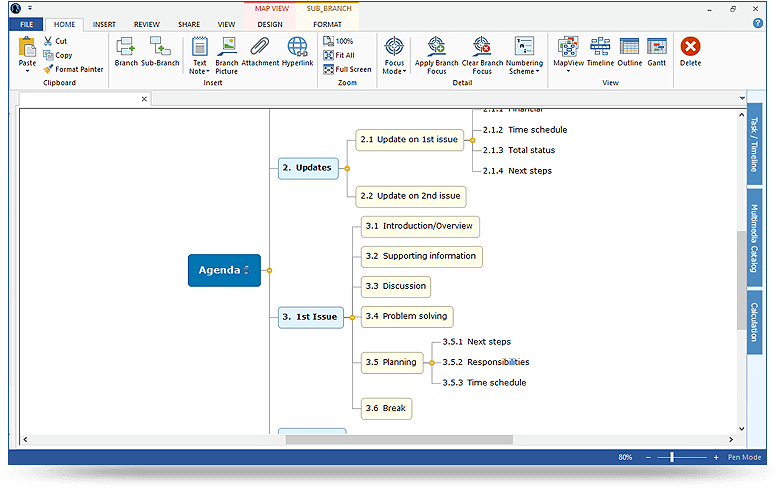This screenshot has width=776, height=496.
Task: Insert a new Branch
Action: 126,51
